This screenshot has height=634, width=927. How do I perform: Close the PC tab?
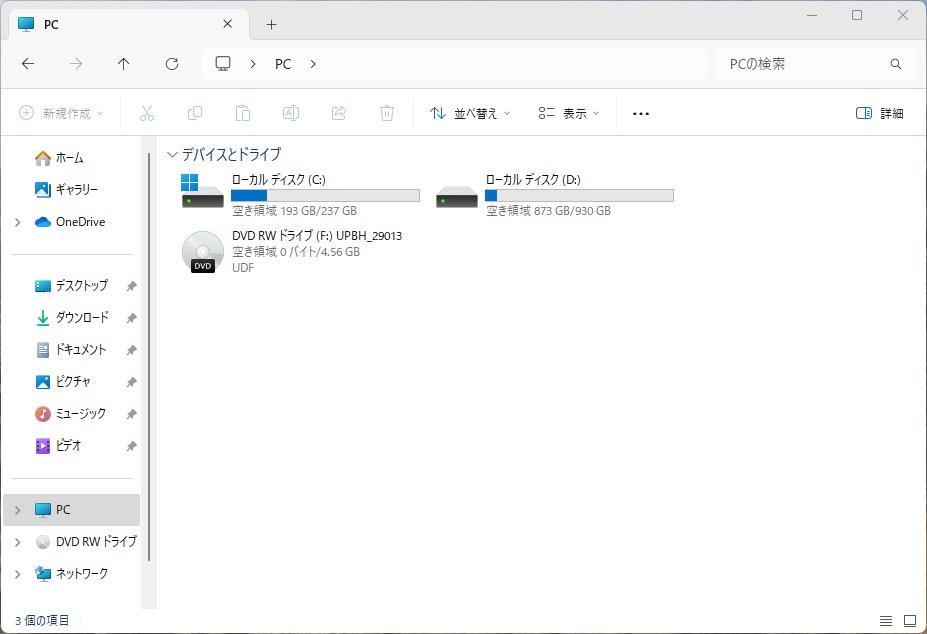pyautogui.click(x=228, y=24)
